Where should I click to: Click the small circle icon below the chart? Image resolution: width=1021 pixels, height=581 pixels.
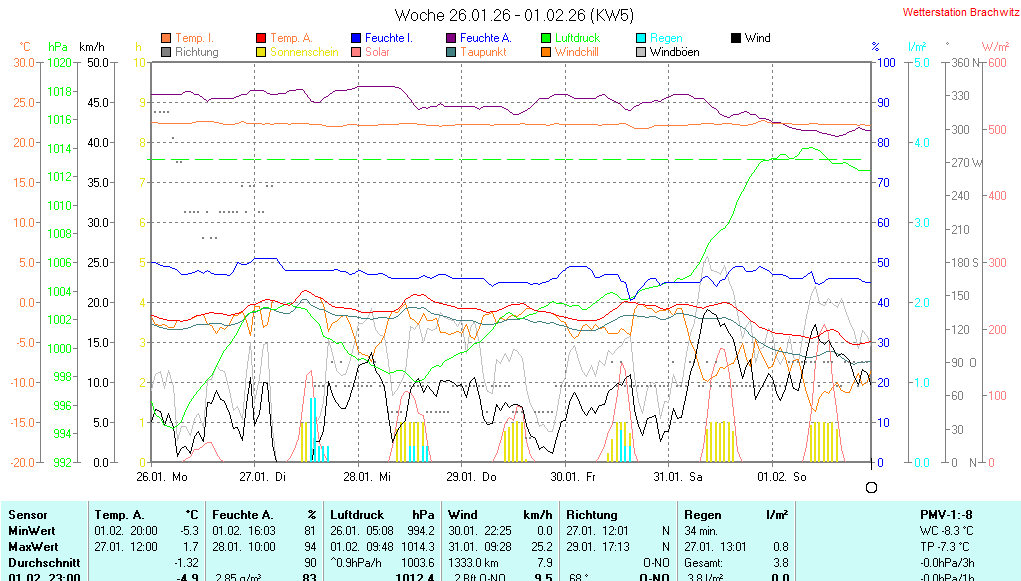click(871, 487)
